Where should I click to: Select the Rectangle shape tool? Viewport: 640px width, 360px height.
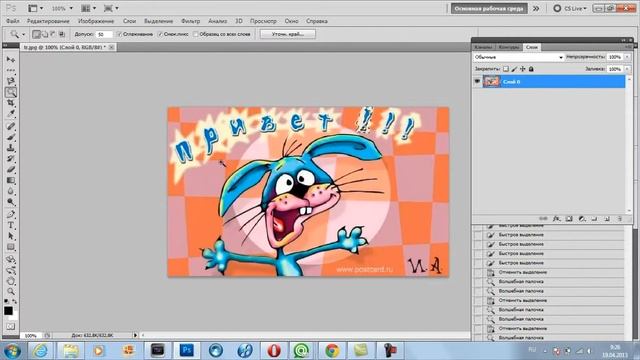point(11,247)
